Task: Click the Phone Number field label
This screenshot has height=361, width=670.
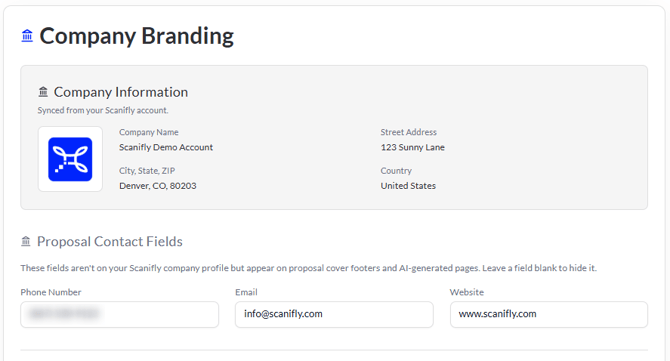Action: 51,292
